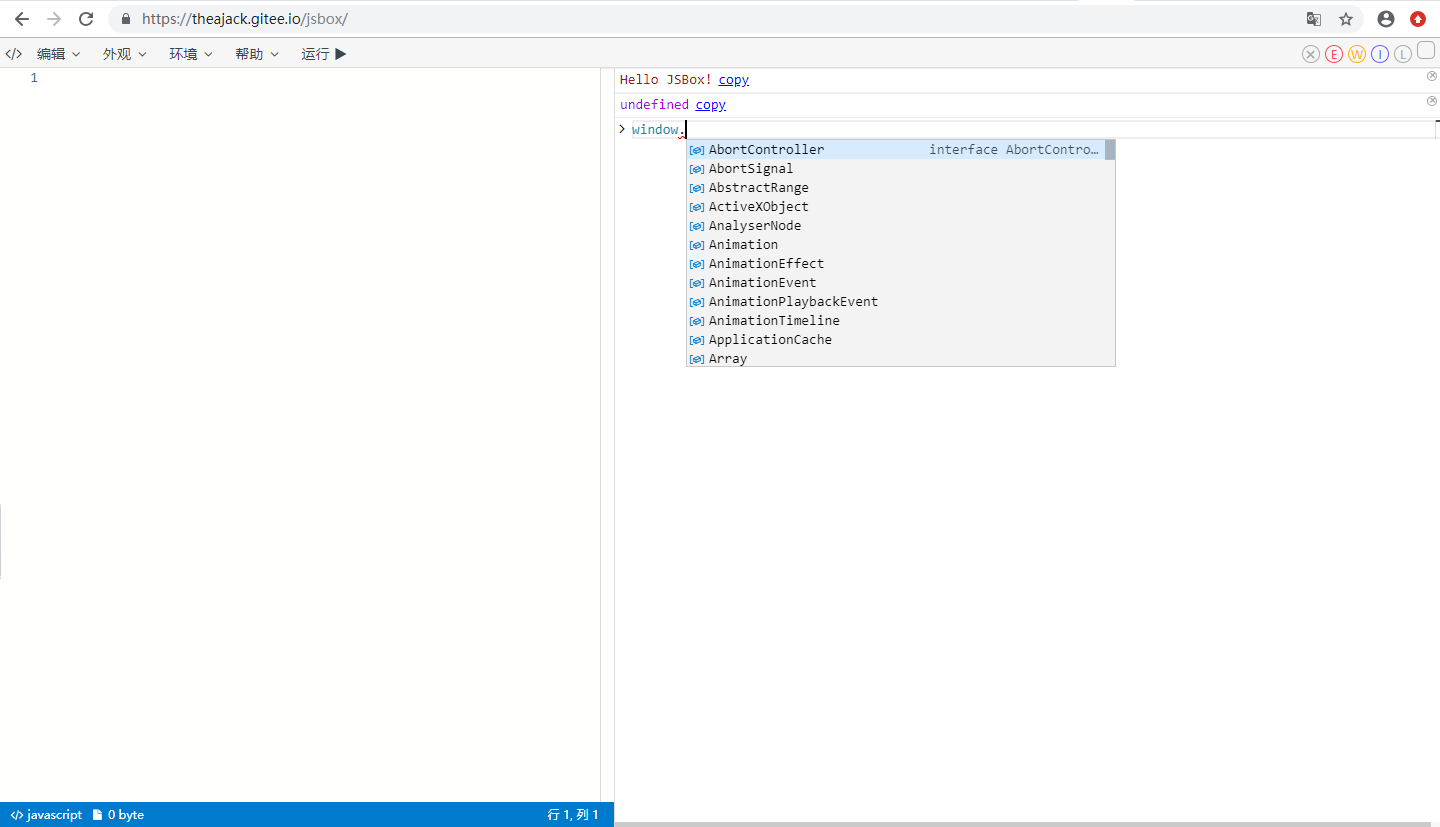Click the console input containing window.
1440x827 pixels.
pos(1032,130)
